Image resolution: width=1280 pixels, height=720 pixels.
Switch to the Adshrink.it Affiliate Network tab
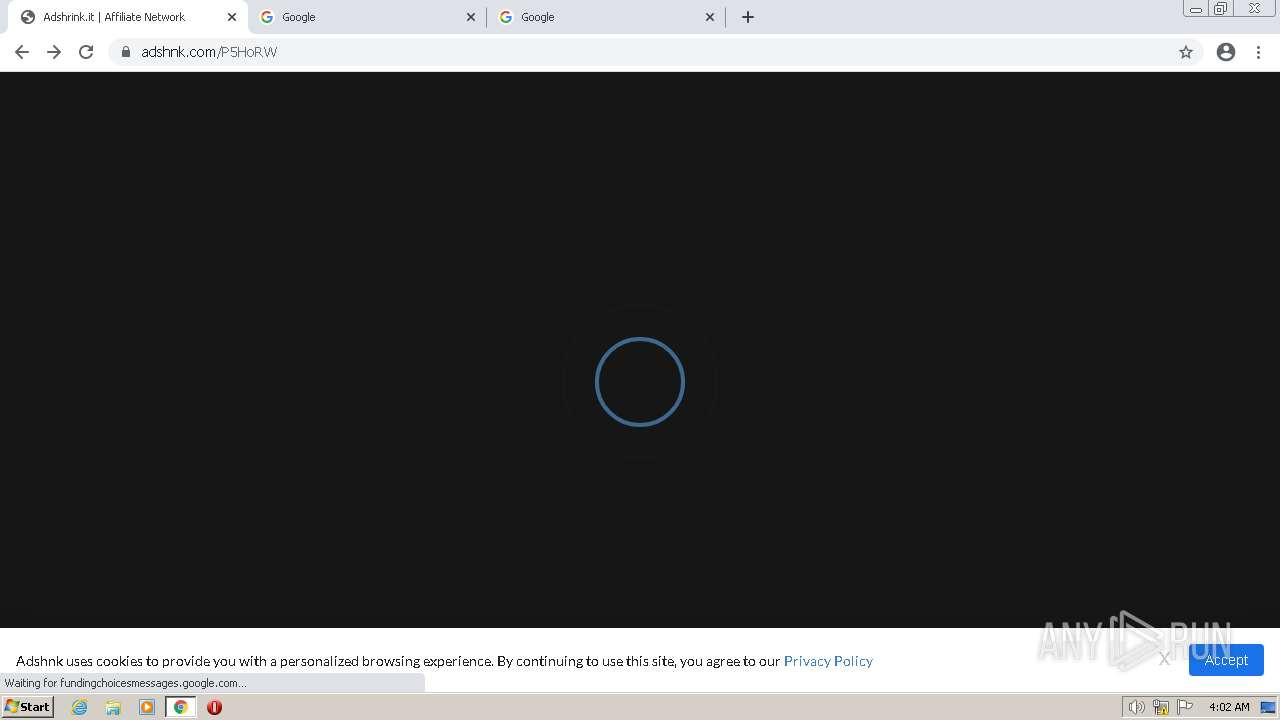coord(128,17)
